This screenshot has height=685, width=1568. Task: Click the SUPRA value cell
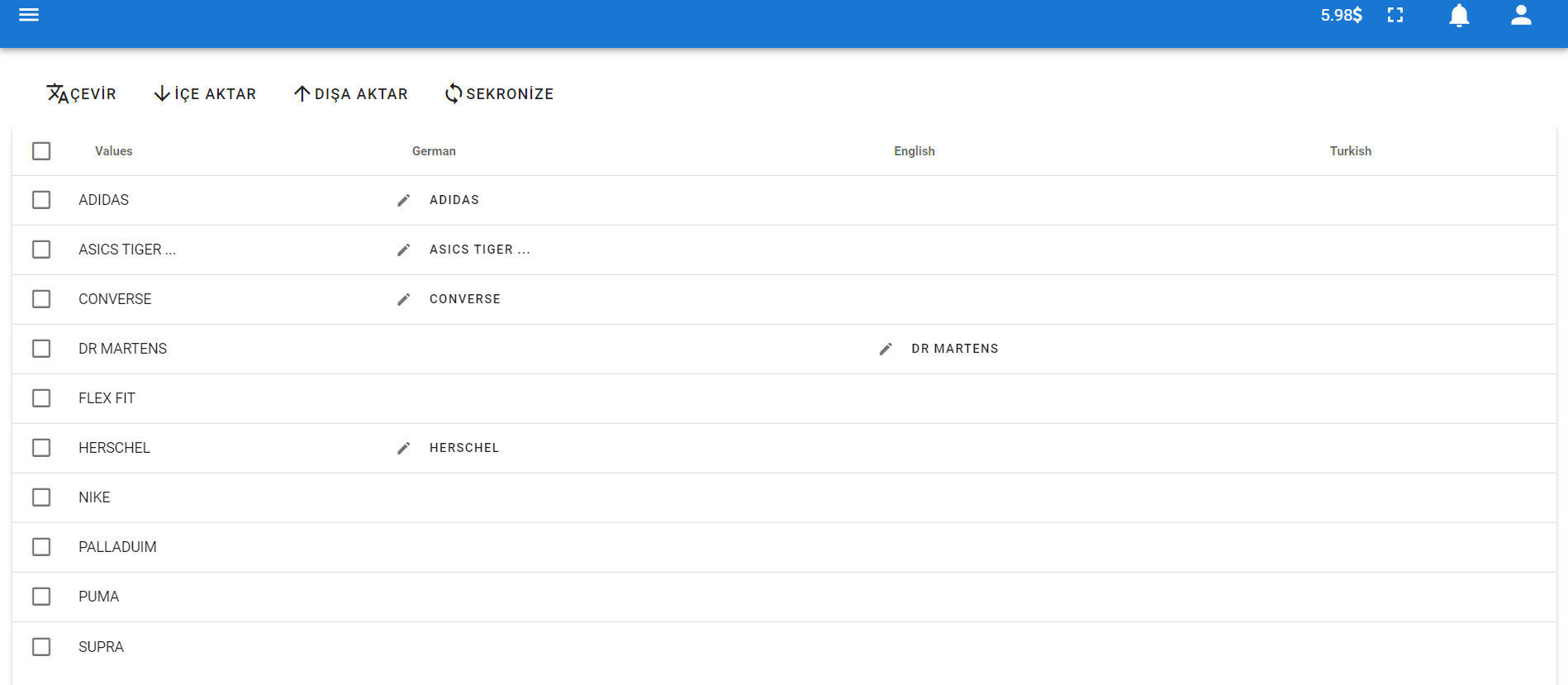(x=101, y=647)
